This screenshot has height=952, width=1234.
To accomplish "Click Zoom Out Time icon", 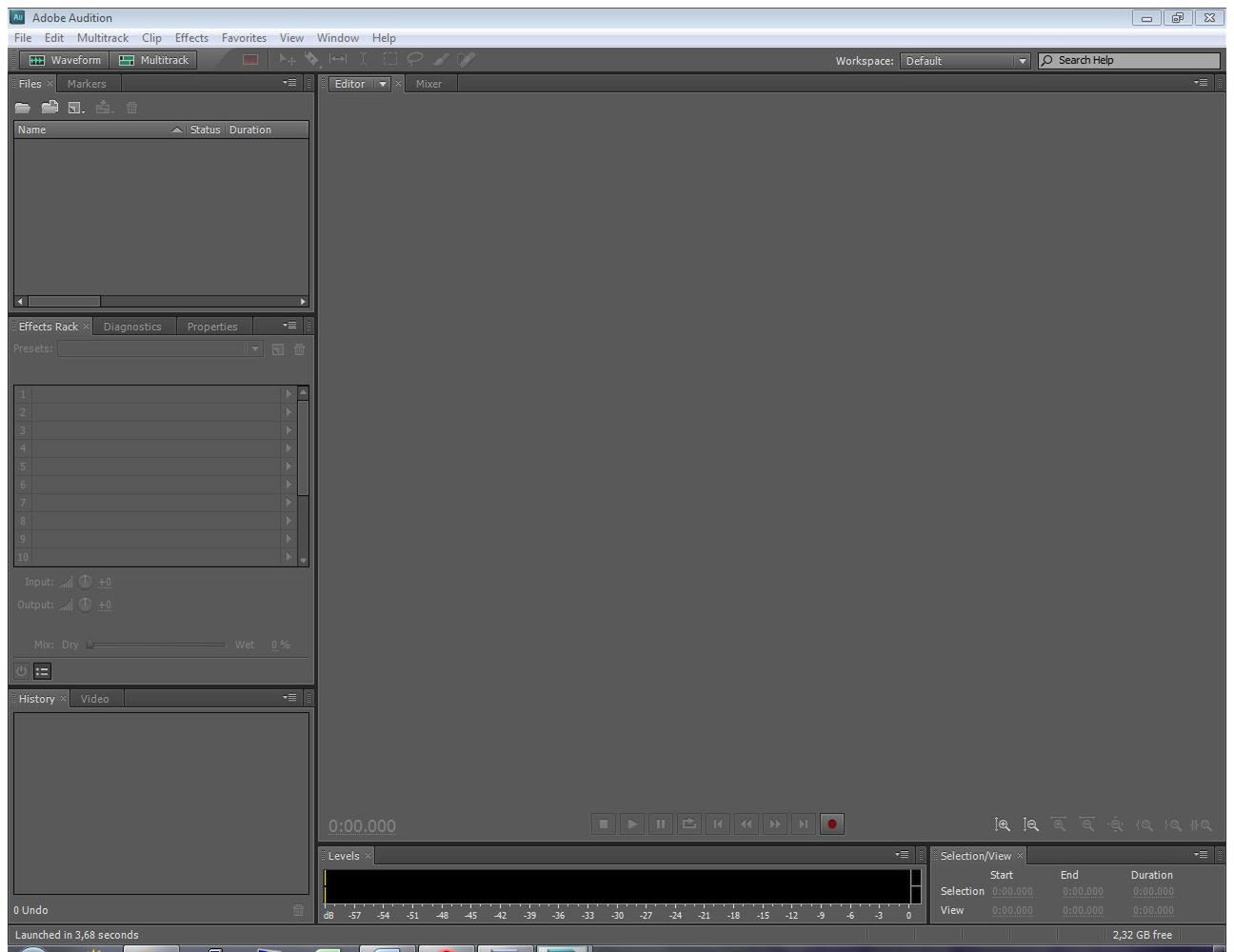I will point(1087,825).
